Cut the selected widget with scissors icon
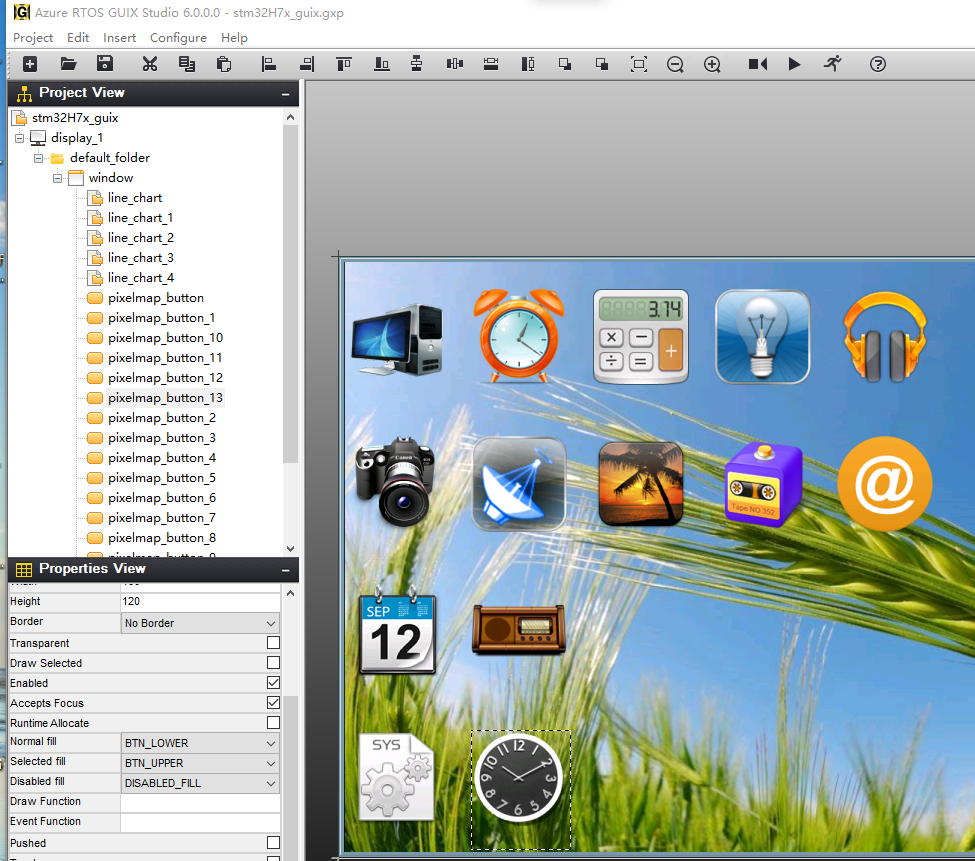 pos(150,64)
